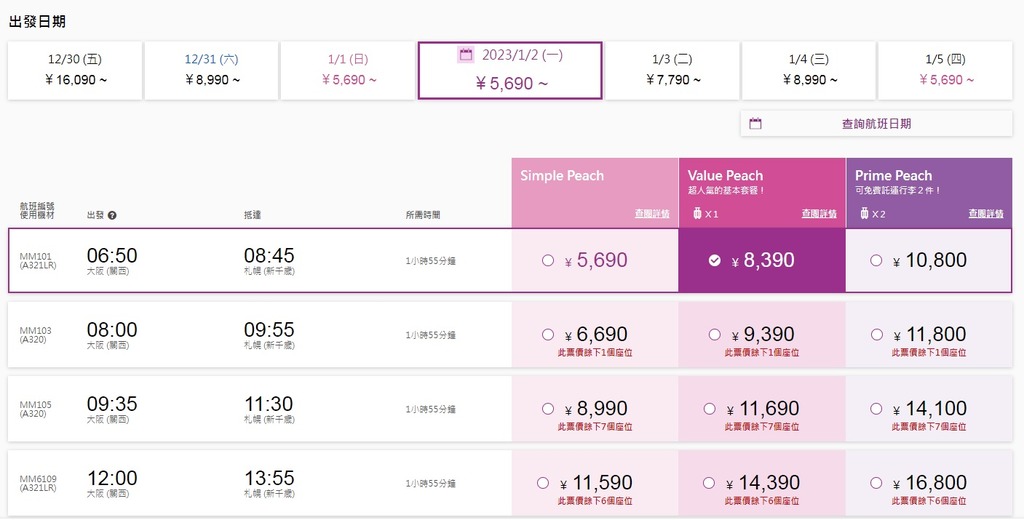Click the calendar icon beside 查詢航班日期
This screenshot has height=520, width=1024.
click(755, 123)
